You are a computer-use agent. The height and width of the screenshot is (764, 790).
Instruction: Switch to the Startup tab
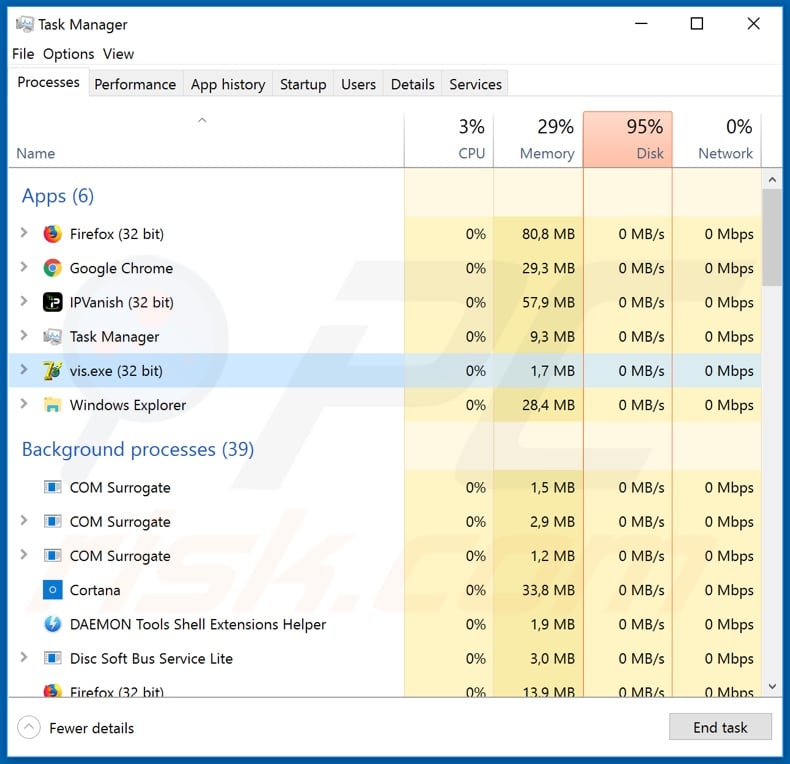click(x=303, y=84)
